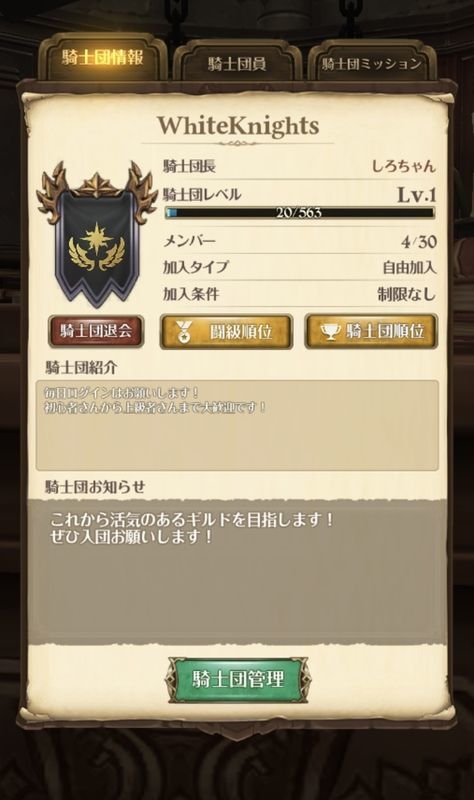Click the Lv.1 guild level label
The height and width of the screenshot is (800, 474).
coord(417,194)
